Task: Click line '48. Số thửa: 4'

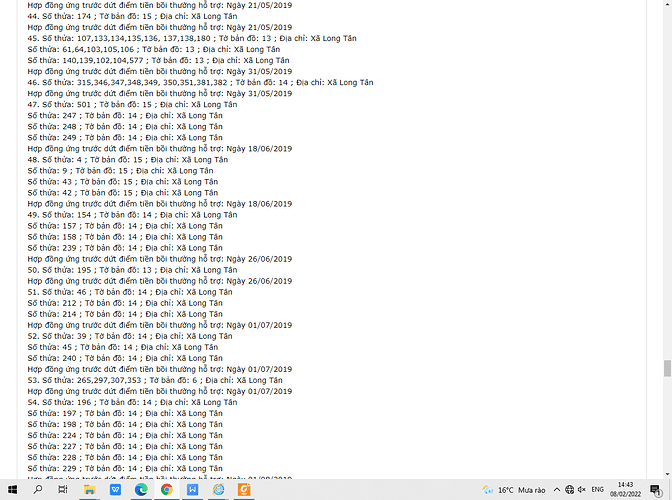Action: tap(128, 160)
